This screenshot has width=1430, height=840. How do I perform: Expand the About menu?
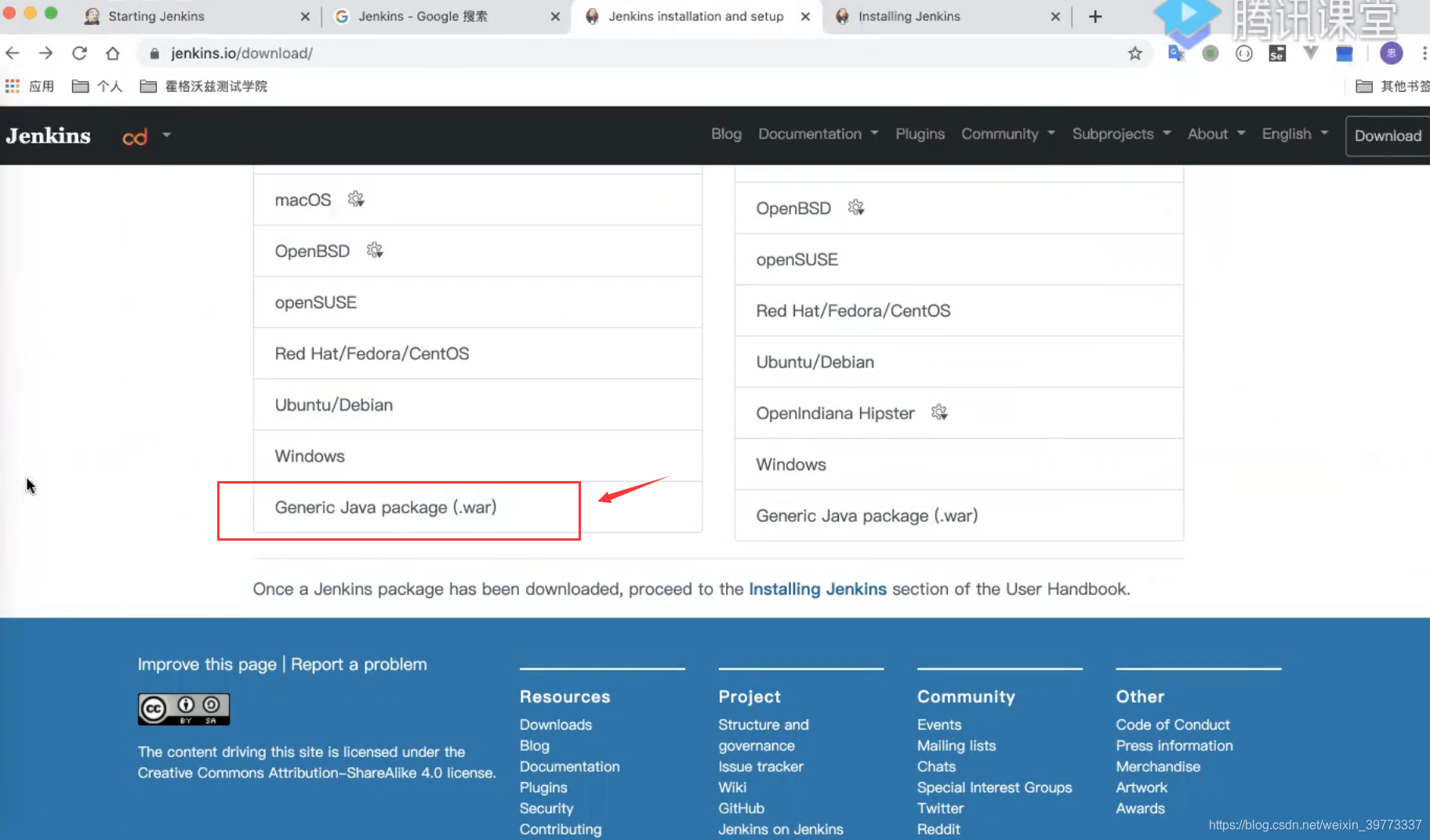[x=1216, y=134]
